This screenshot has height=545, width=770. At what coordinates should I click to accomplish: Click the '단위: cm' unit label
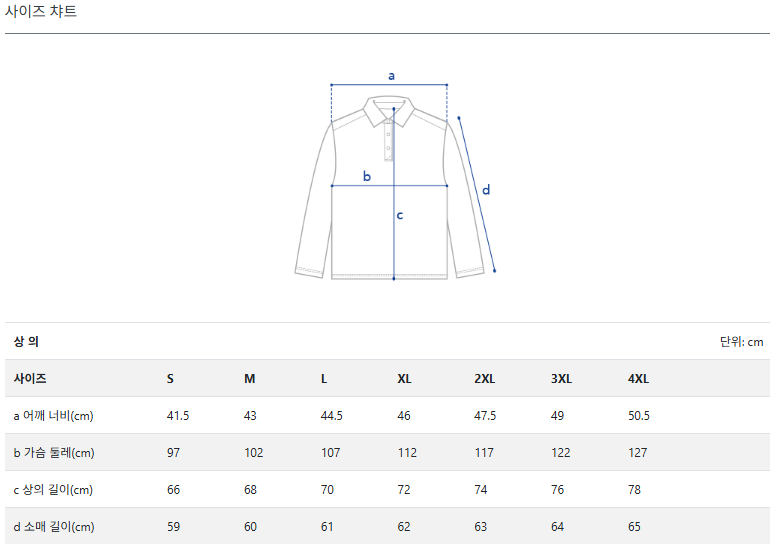[x=741, y=342]
